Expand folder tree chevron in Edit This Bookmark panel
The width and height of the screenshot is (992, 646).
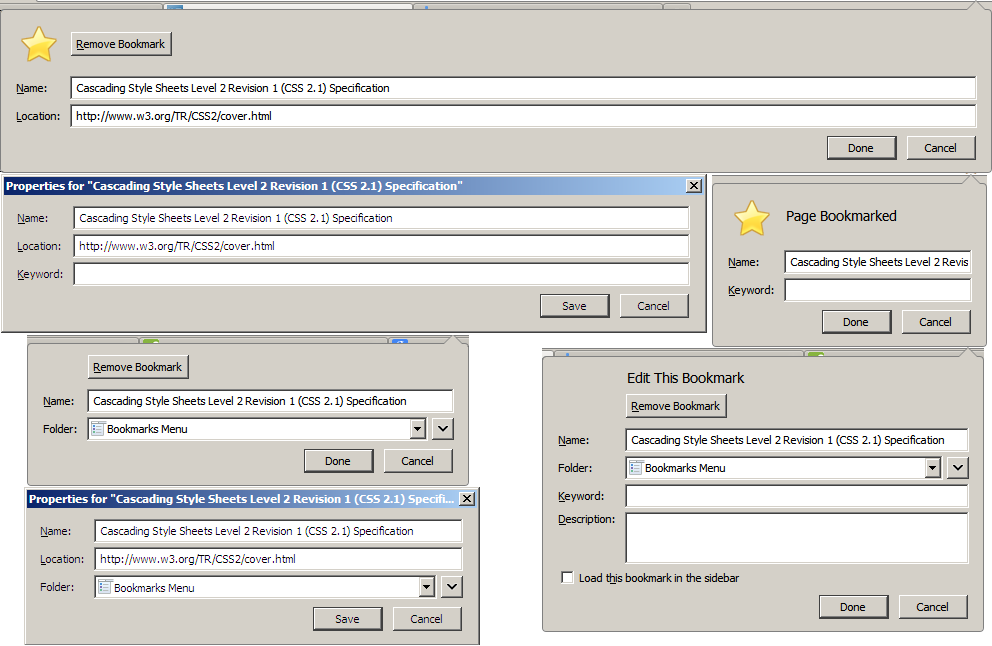tap(957, 468)
